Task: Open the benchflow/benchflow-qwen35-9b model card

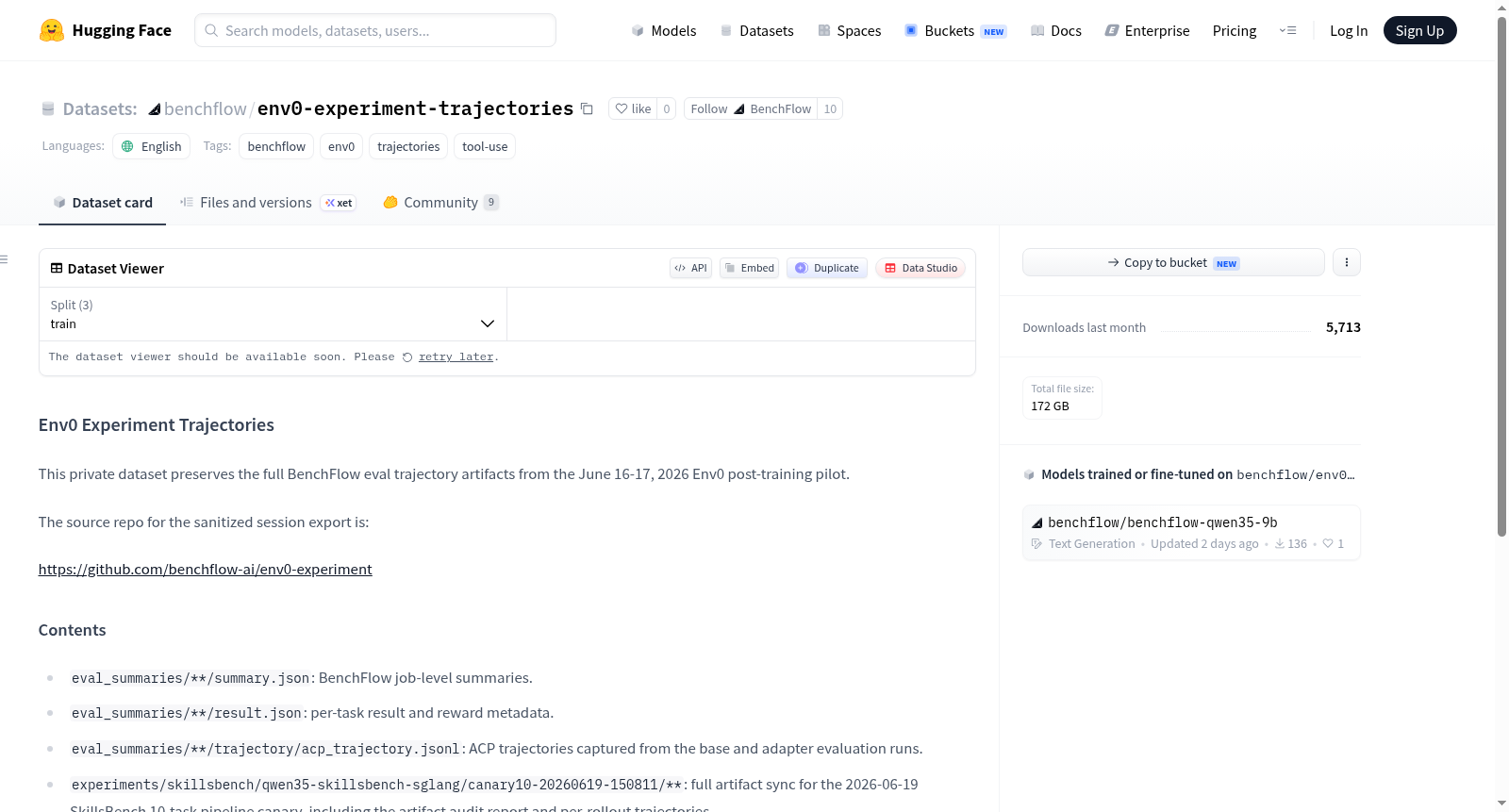Action: (x=1191, y=533)
